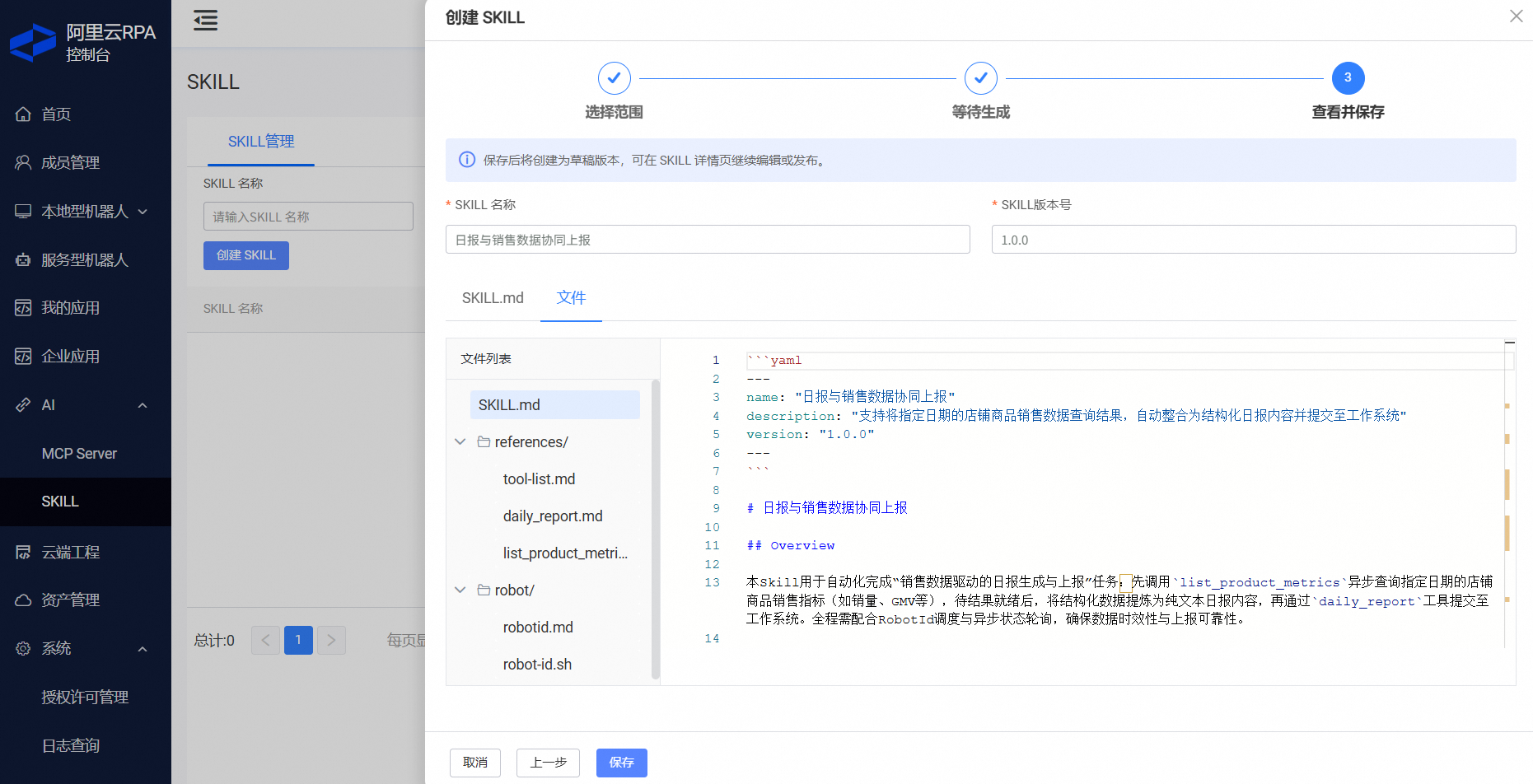Open 首页 home icon in sidebar

[23, 114]
